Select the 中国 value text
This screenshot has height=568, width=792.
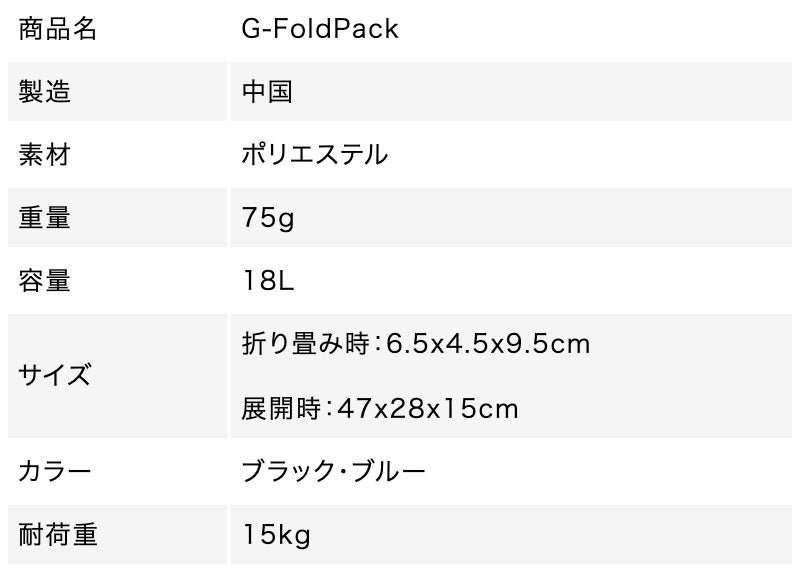pyautogui.click(x=267, y=92)
